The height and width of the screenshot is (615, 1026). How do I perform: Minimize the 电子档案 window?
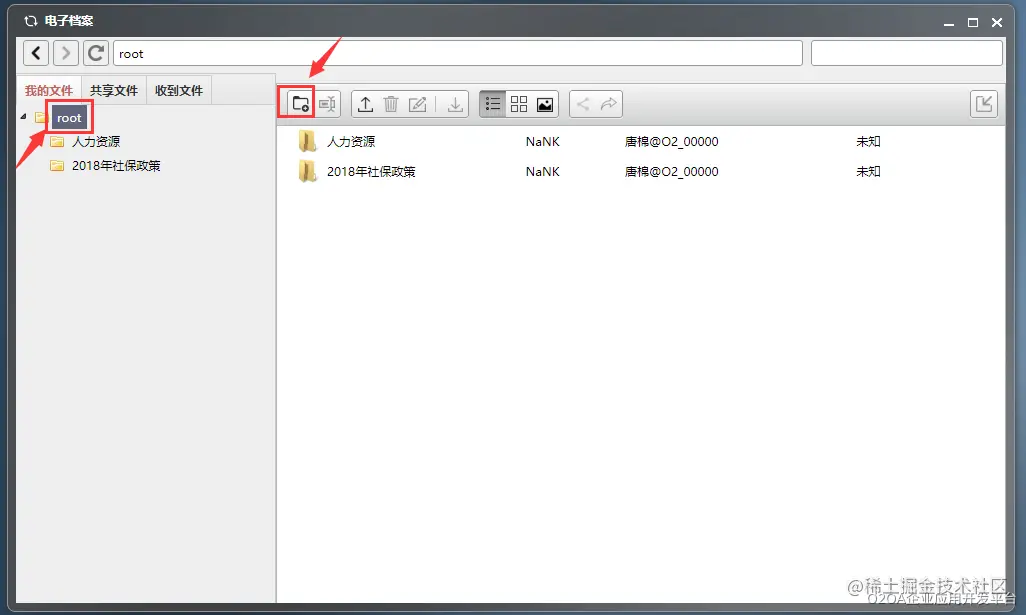(x=949, y=23)
